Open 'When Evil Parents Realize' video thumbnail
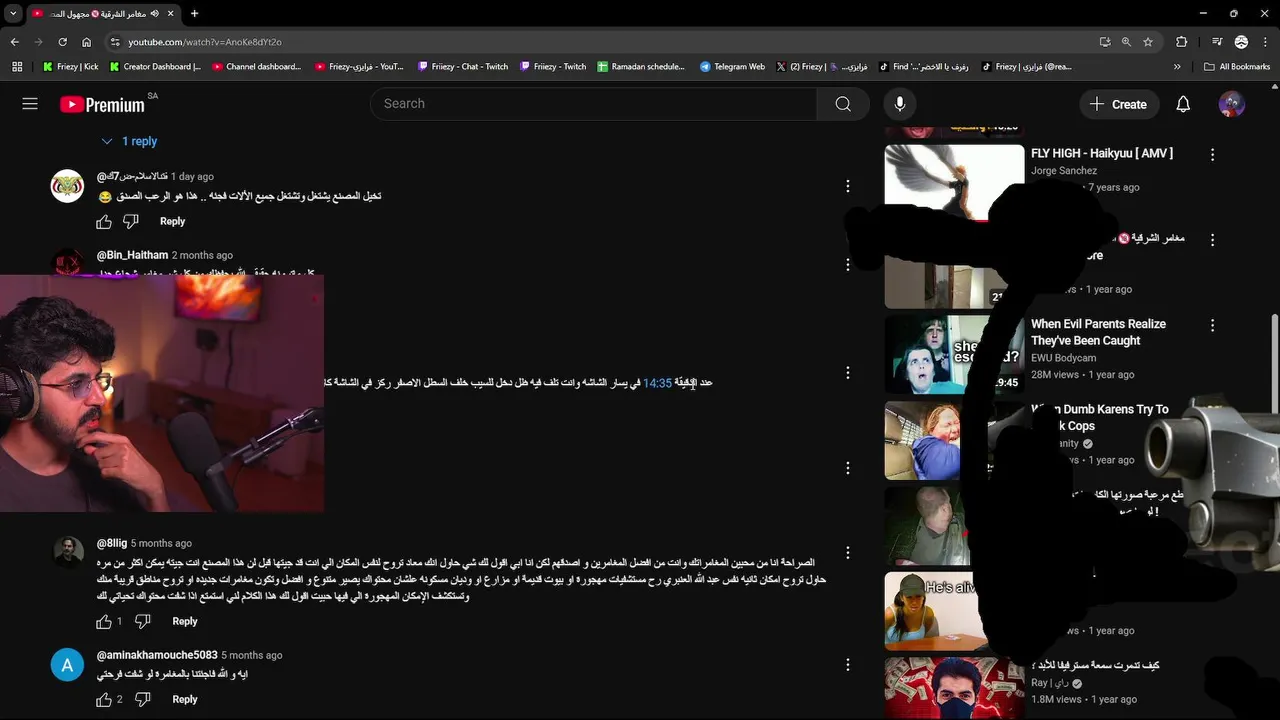The height and width of the screenshot is (720, 1280). (x=954, y=354)
